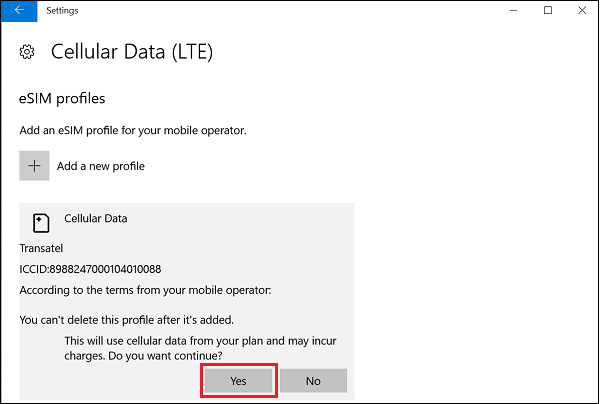The width and height of the screenshot is (600, 404).
Task: Maximize the Settings window
Action: coord(548,10)
